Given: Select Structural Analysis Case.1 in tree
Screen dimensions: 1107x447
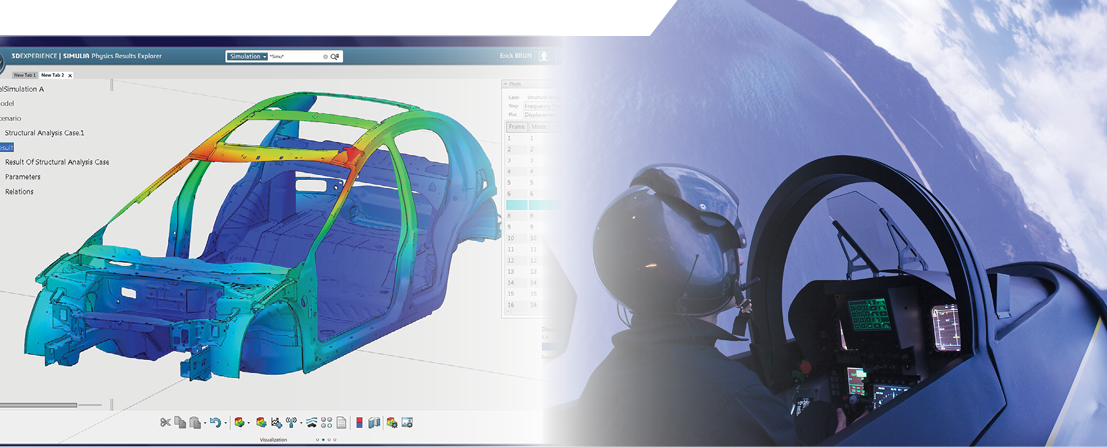Looking at the screenshot, I should 44,133.
